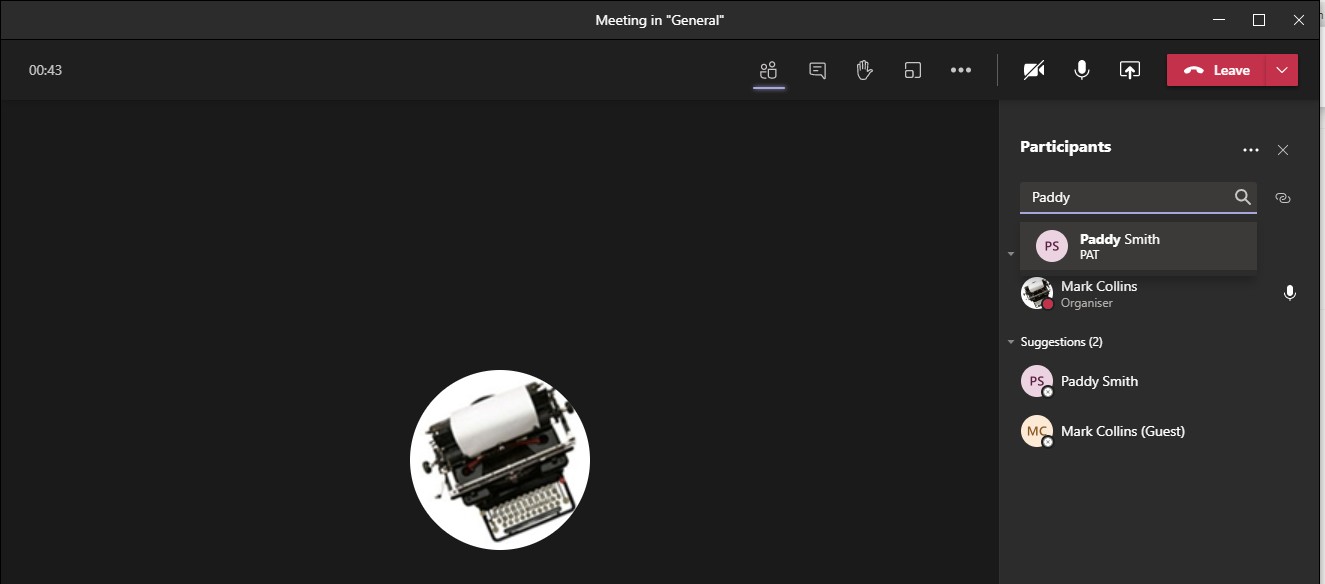
Task: Copy the meeting join link icon
Action: 1283,198
